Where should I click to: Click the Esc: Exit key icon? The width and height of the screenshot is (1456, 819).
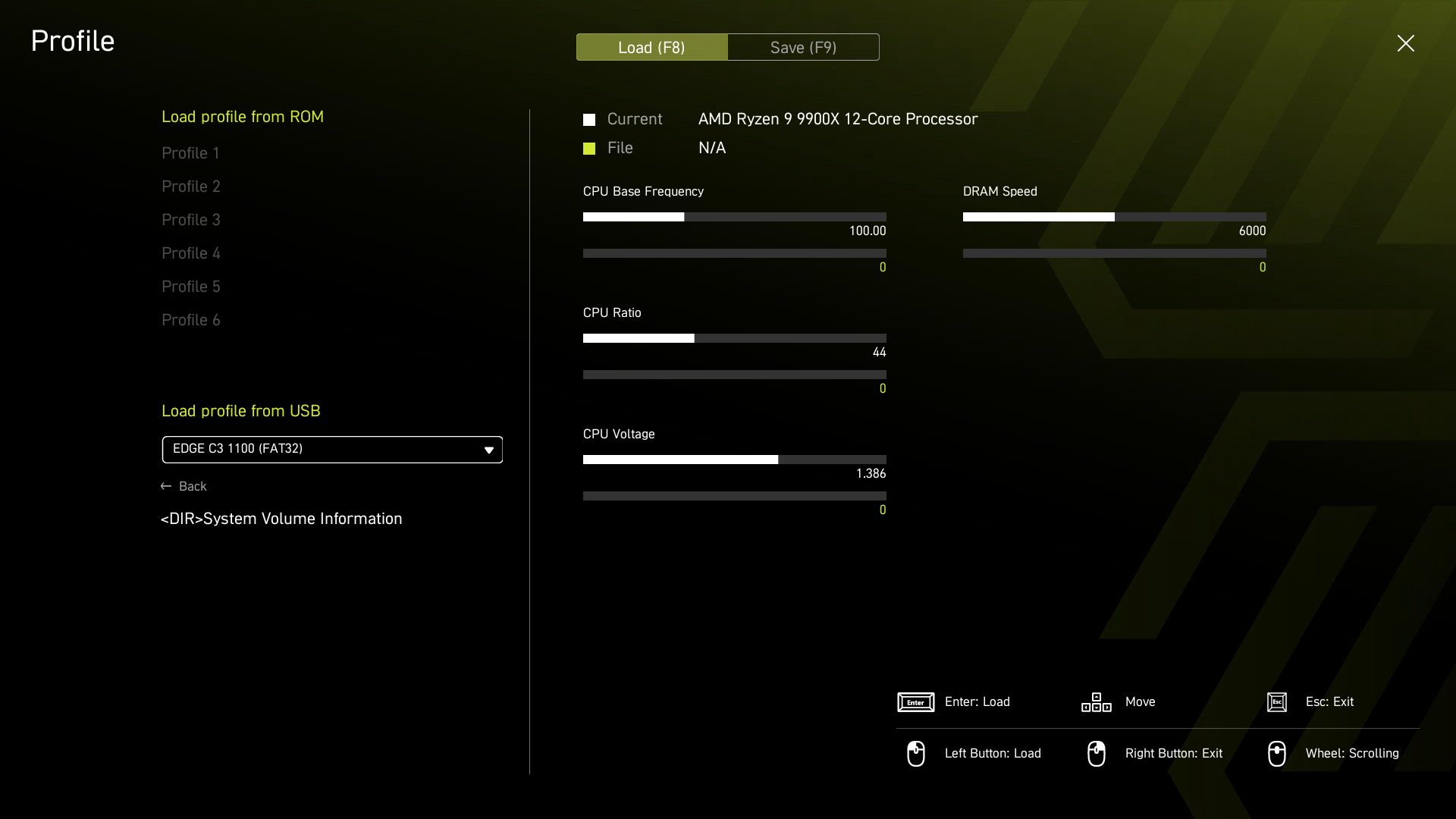[1279, 702]
